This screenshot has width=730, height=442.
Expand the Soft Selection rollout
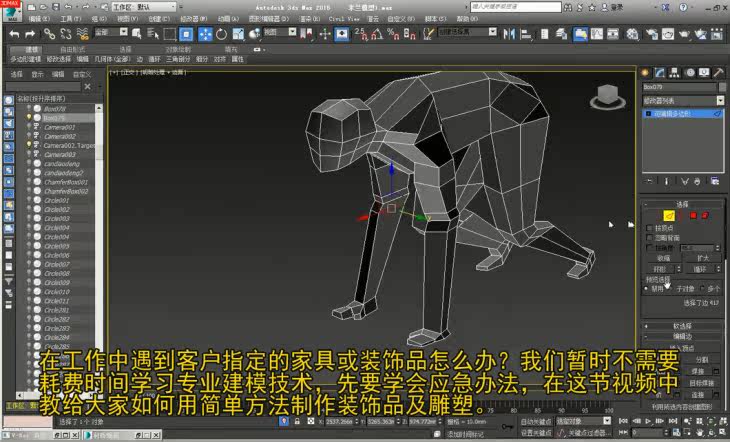682,326
